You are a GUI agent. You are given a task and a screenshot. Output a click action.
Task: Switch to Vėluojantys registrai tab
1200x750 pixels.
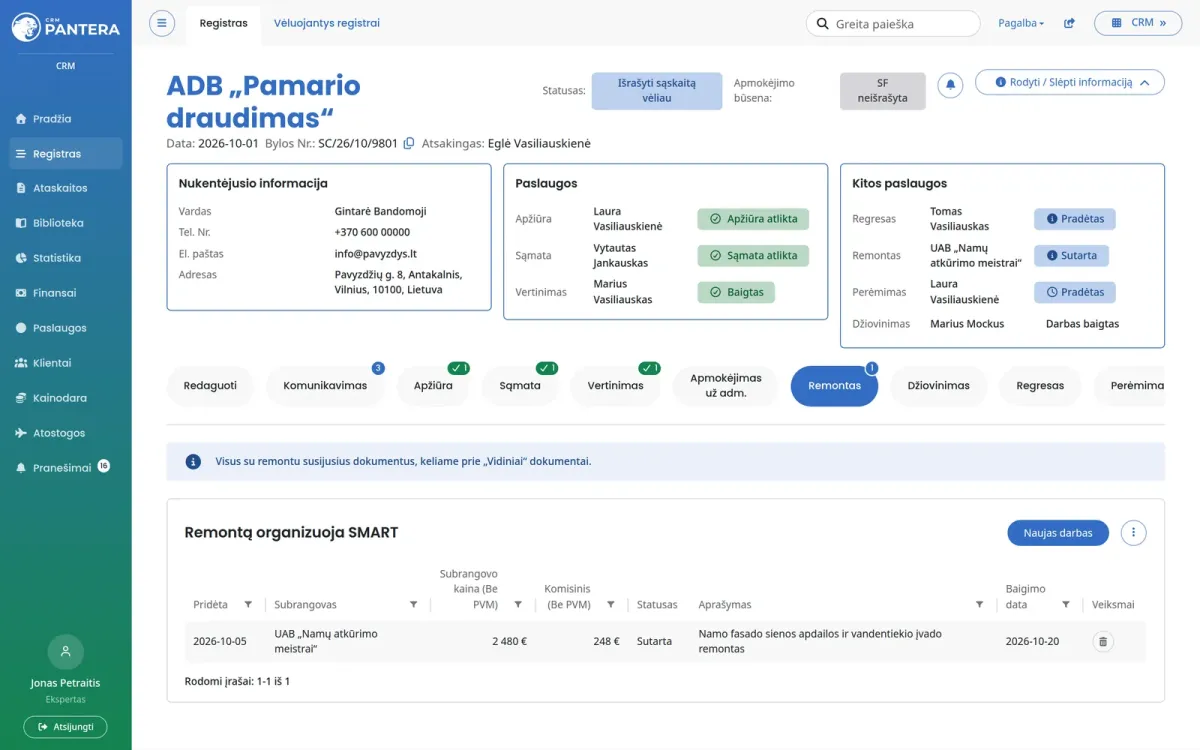(x=327, y=23)
